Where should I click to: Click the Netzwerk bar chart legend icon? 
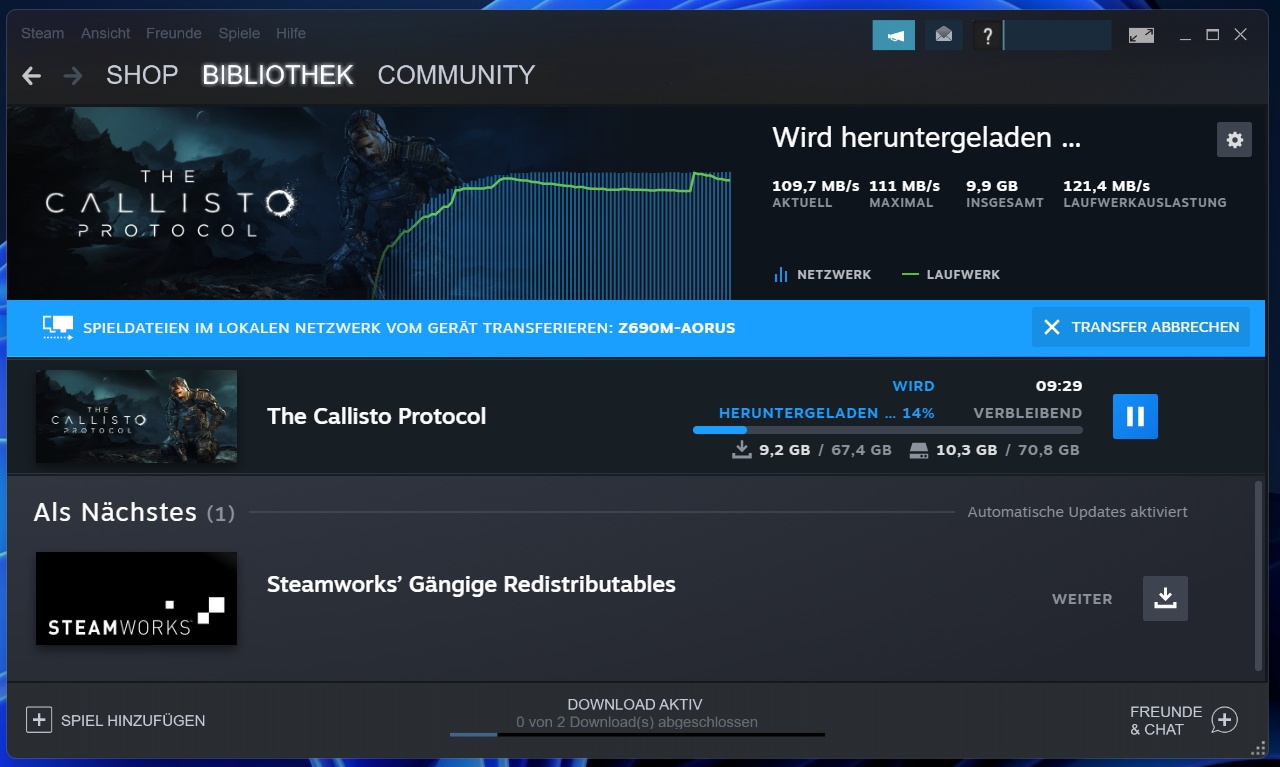[x=781, y=274]
